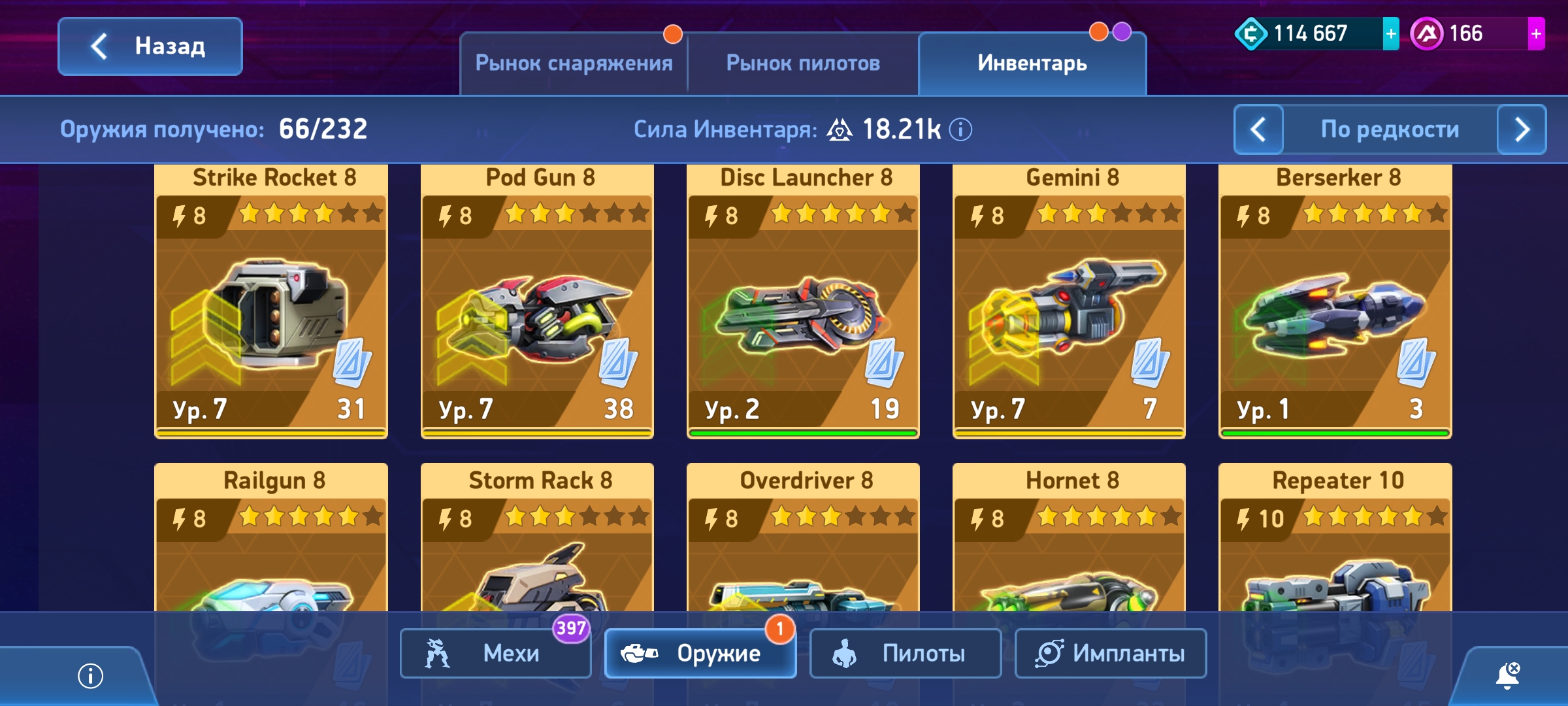Click the credits currency icon
This screenshot has height=706, width=1568.
coord(1250,34)
